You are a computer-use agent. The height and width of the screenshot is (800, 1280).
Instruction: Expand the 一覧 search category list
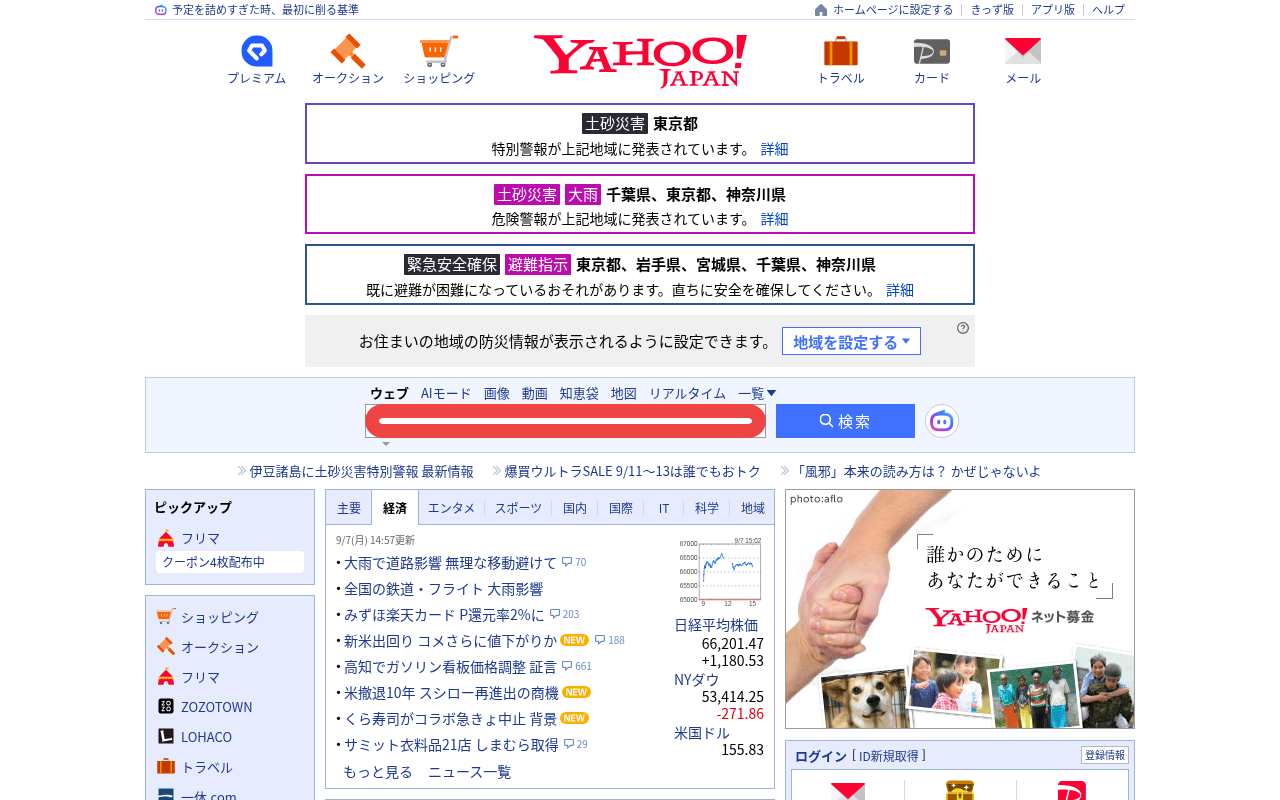pos(757,393)
